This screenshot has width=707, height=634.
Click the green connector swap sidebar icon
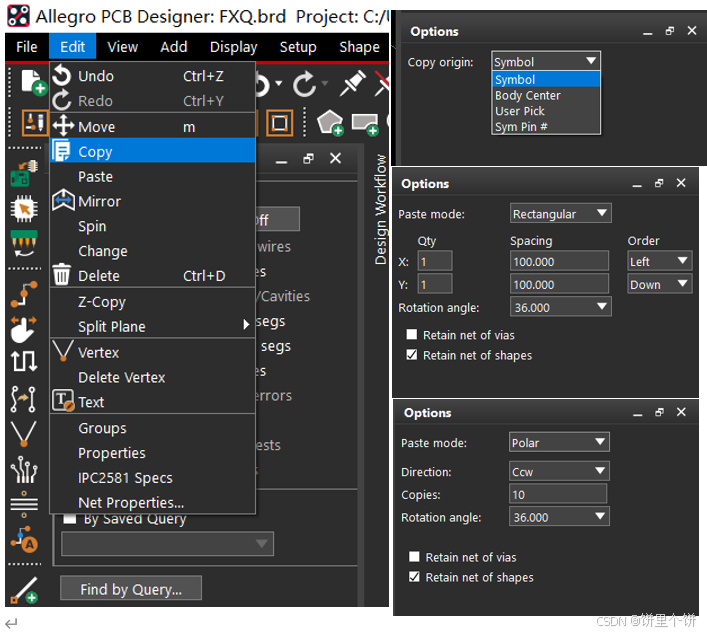coord(24,243)
